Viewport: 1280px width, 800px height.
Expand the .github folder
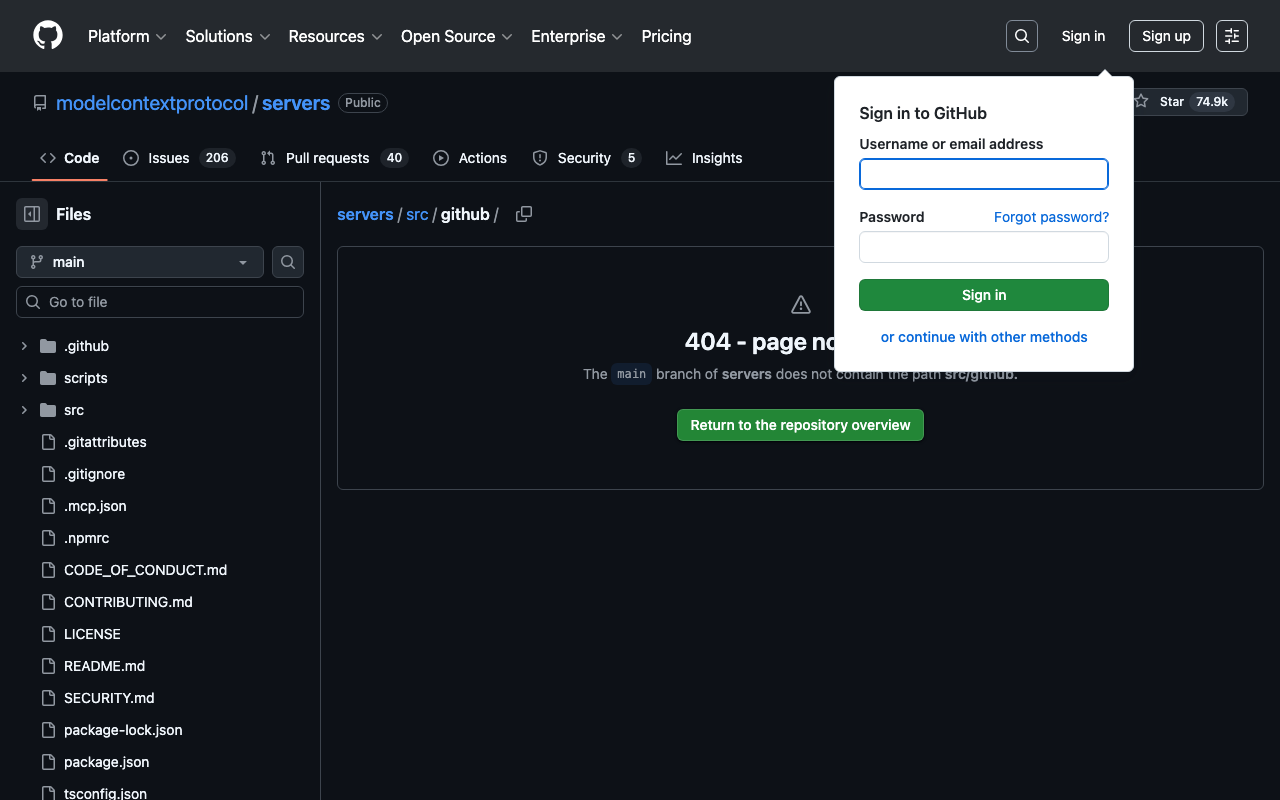(x=24, y=346)
